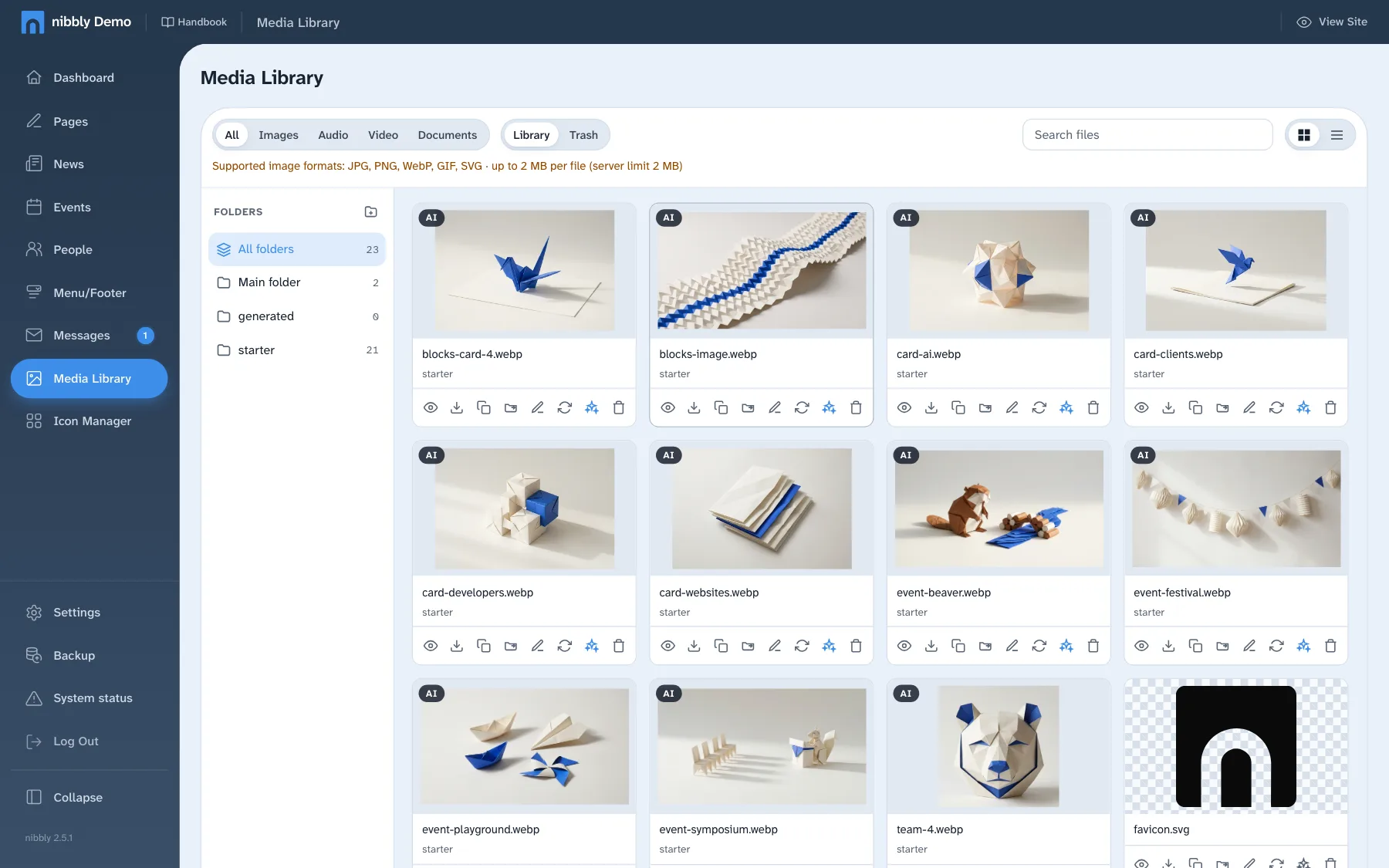Open the Icon Manager page
The width and height of the screenshot is (1389, 868).
click(x=89, y=421)
